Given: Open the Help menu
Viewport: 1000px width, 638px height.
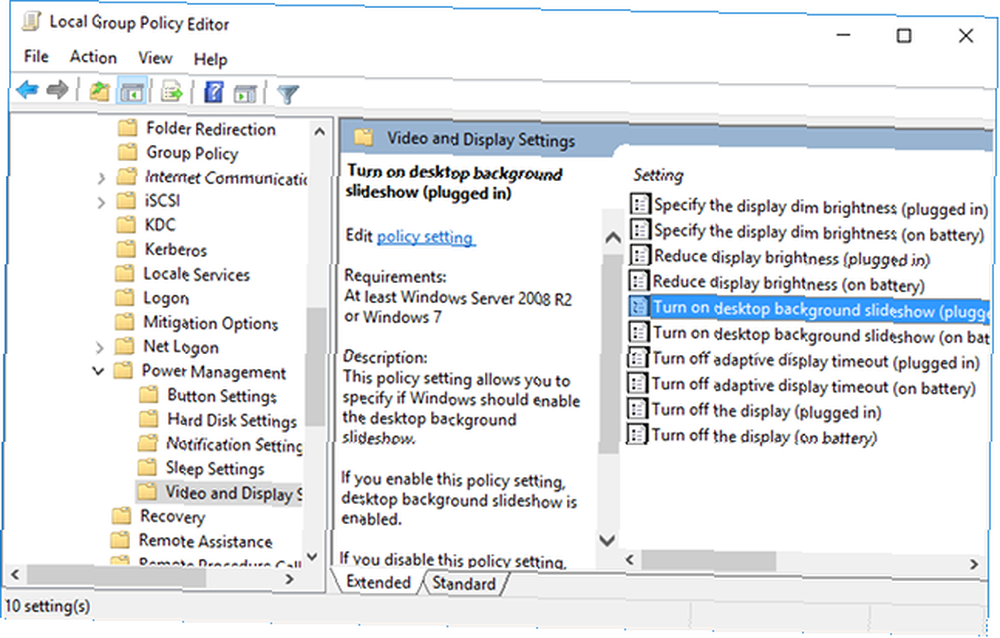Looking at the screenshot, I should [210, 60].
